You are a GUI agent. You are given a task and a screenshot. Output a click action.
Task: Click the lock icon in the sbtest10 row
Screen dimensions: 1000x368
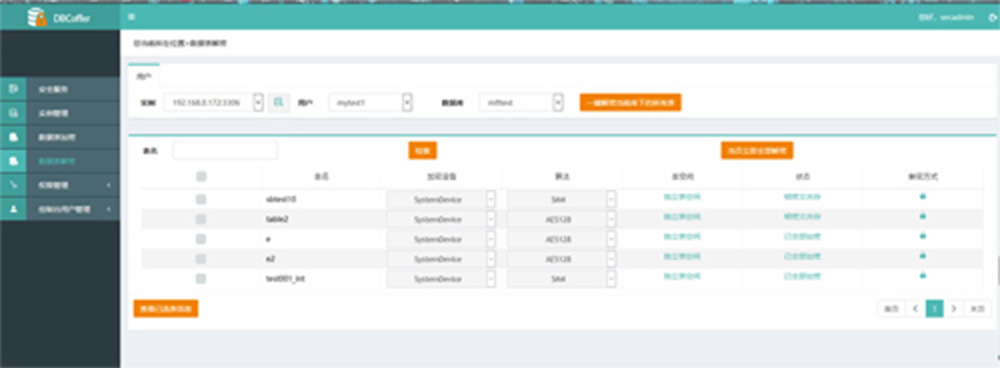[x=922, y=196]
